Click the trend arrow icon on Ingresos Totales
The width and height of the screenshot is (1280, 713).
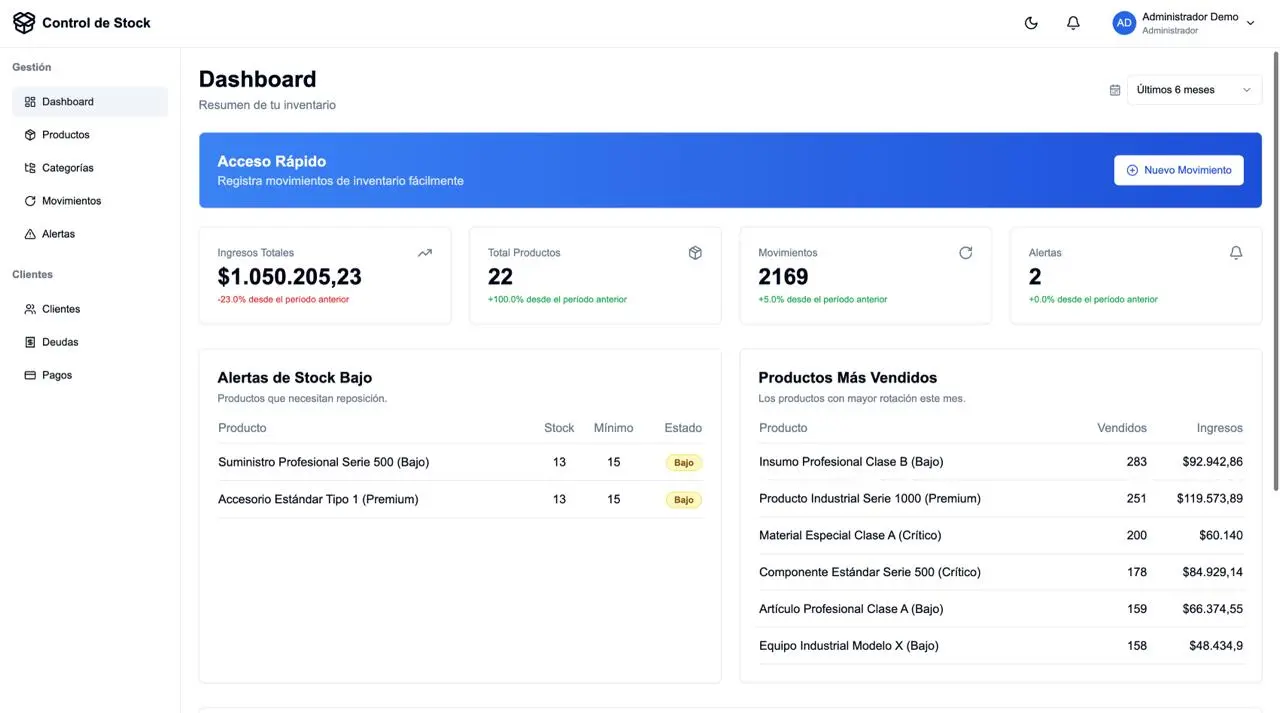[x=425, y=253]
